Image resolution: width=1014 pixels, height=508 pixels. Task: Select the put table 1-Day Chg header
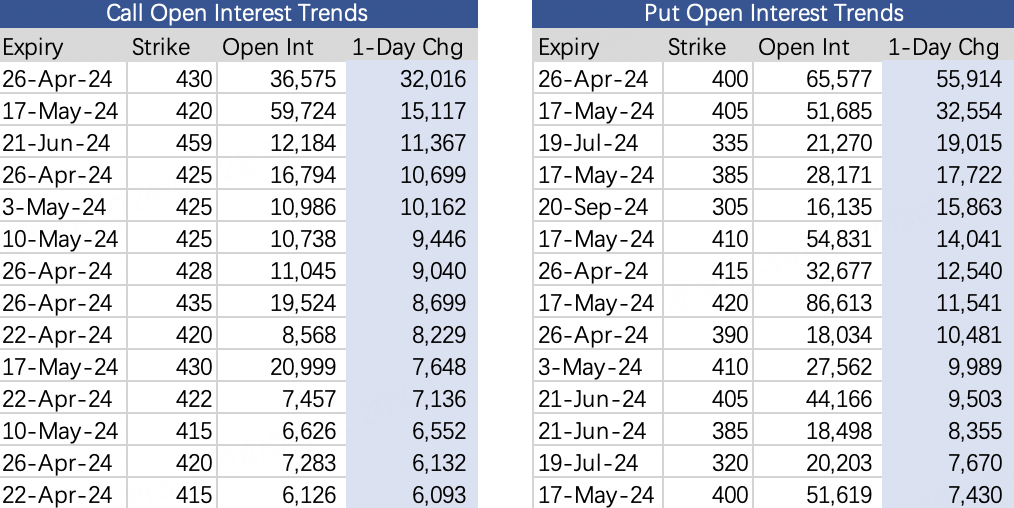coord(944,47)
